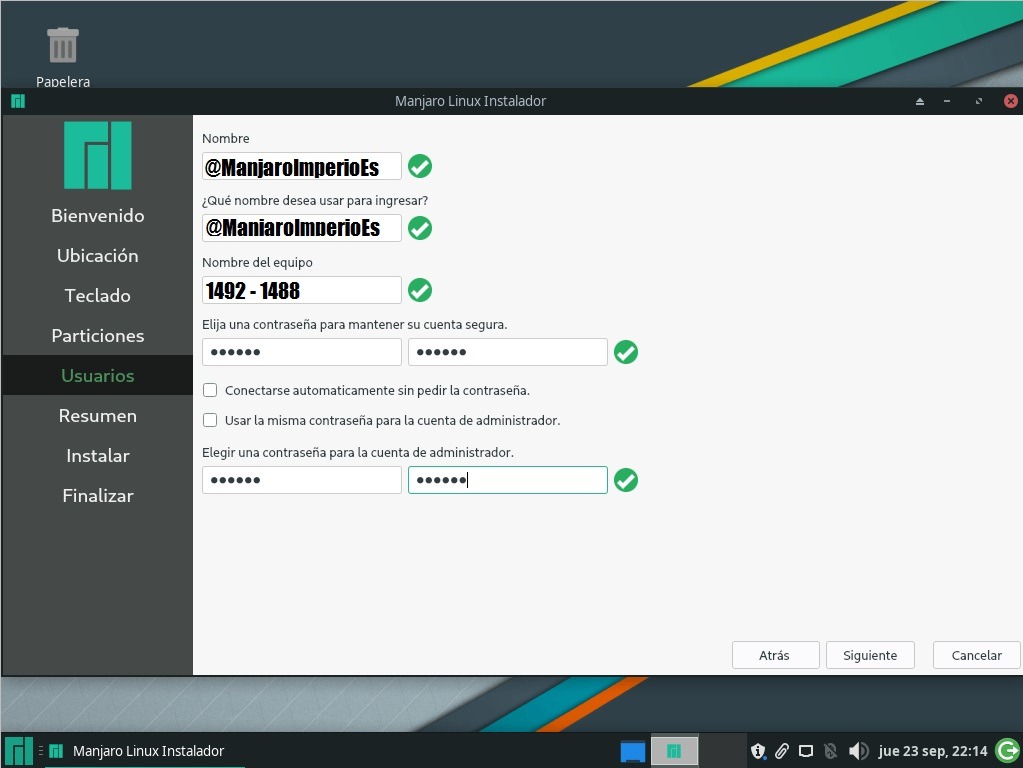Screen dimensions: 1023x768
Task: Go to the Bienvenido step in sidebar
Action: click(98, 215)
